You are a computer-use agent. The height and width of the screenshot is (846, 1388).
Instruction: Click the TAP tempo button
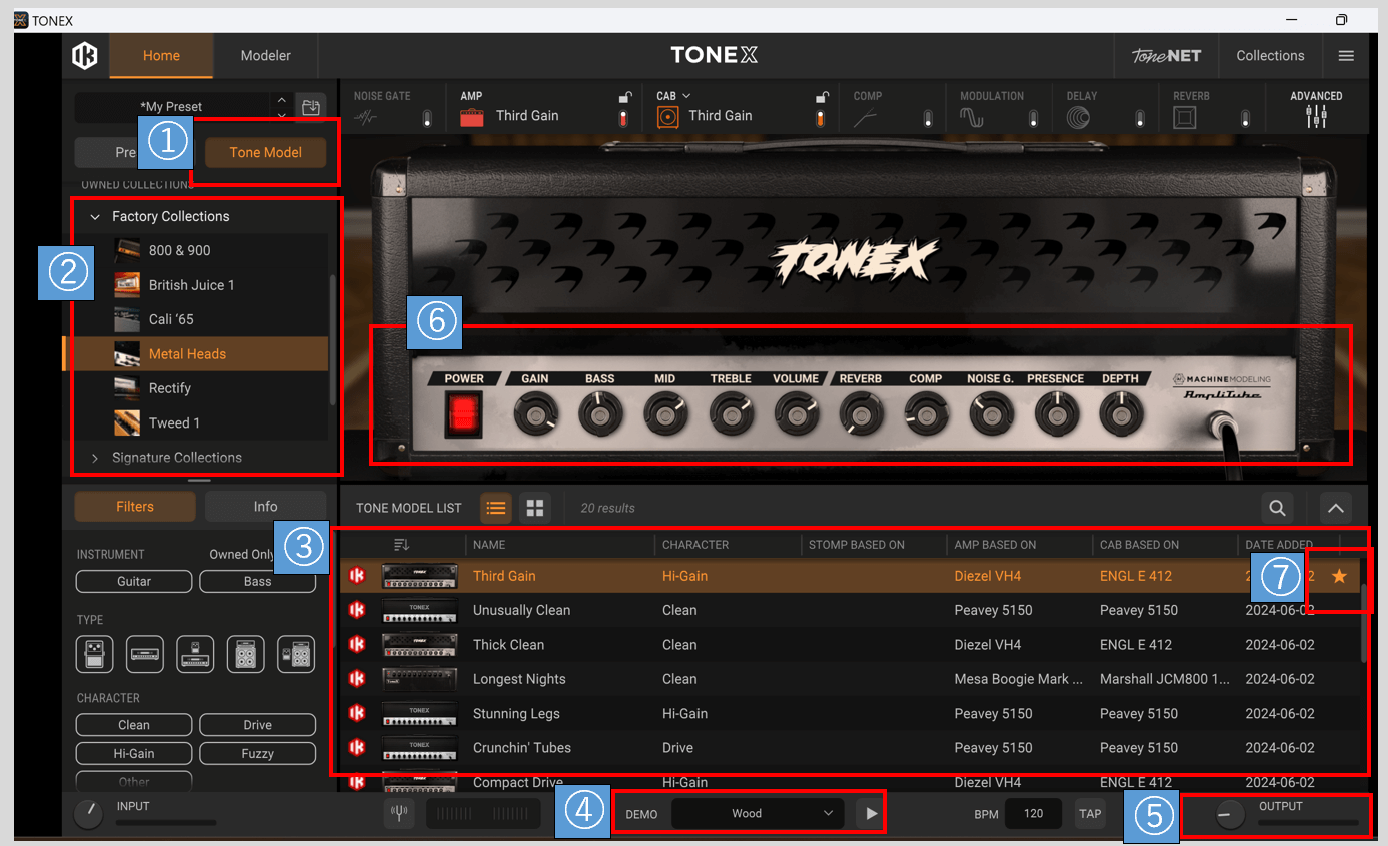pos(1090,814)
